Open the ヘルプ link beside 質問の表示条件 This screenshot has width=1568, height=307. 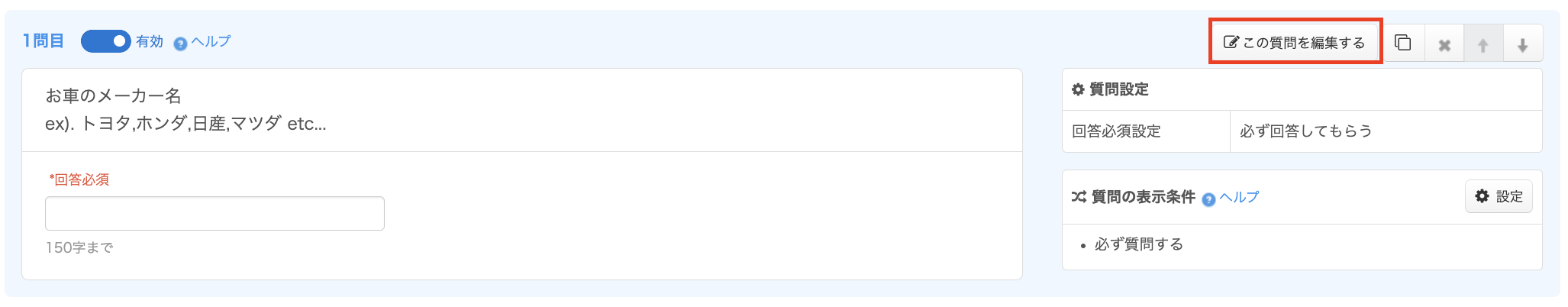coord(1239,197)
